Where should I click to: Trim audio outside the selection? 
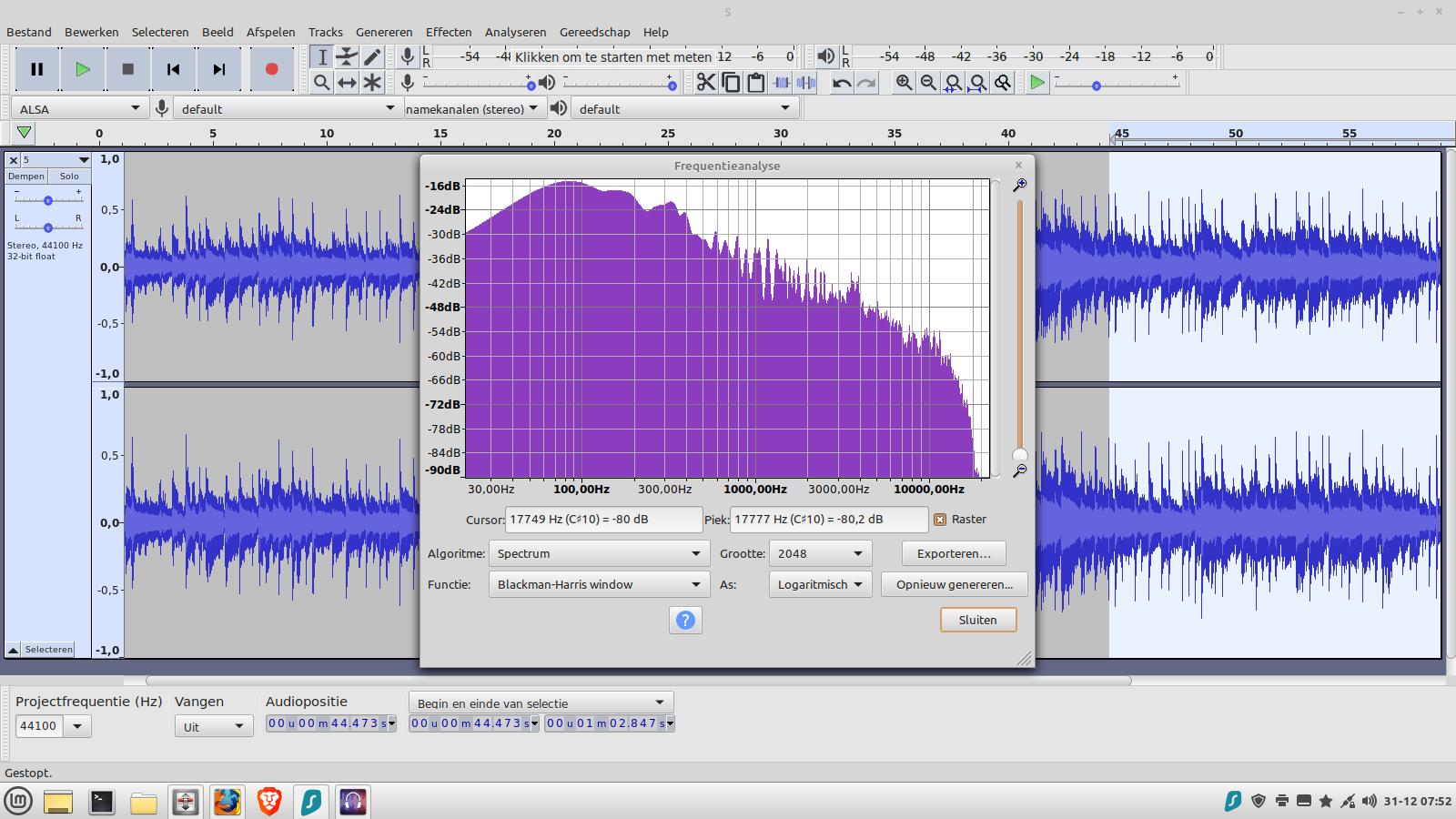pos(781,83)
